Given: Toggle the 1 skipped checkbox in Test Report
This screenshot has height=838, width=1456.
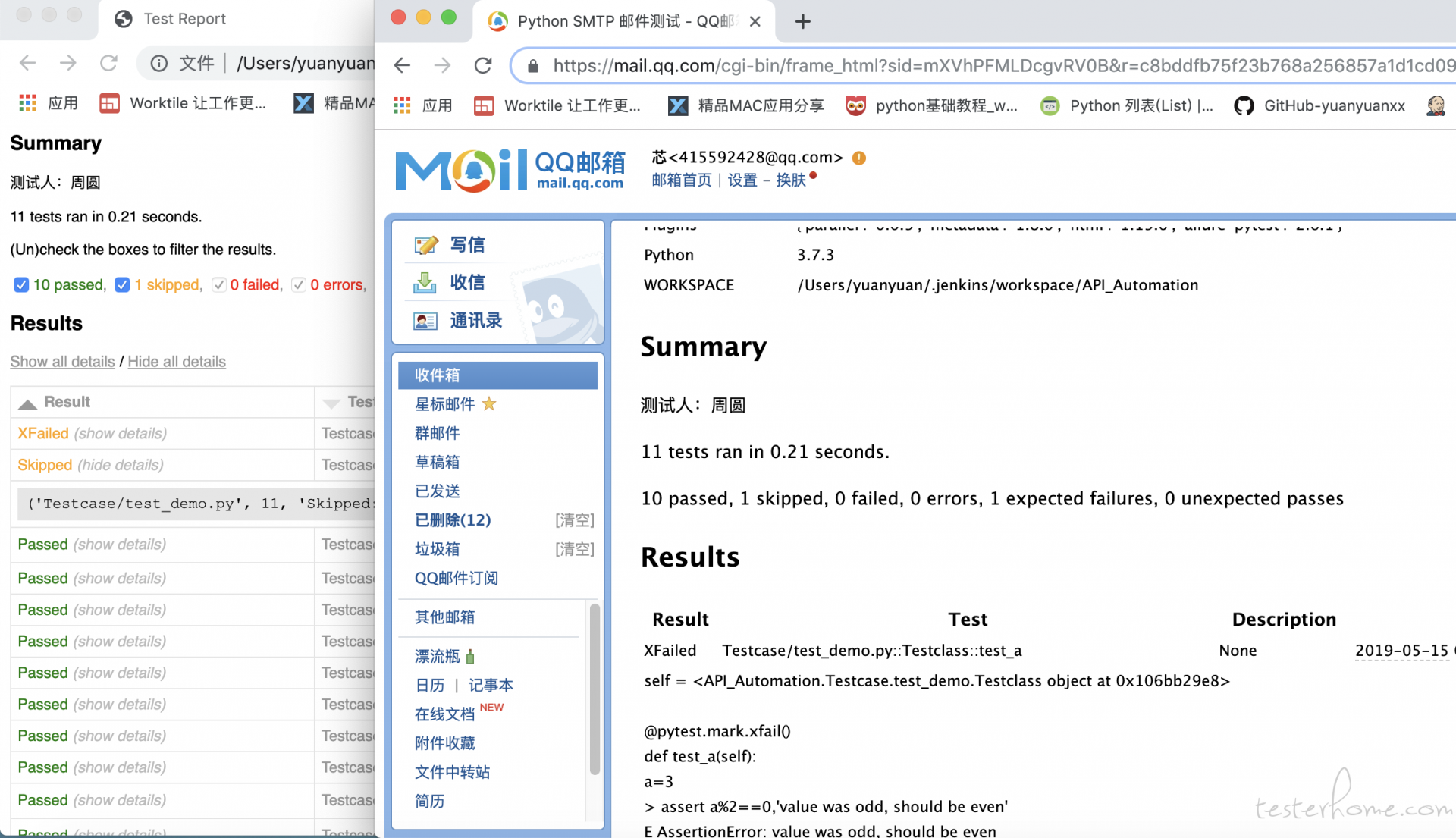Looking at the screenshot, I should pos(122,284).
